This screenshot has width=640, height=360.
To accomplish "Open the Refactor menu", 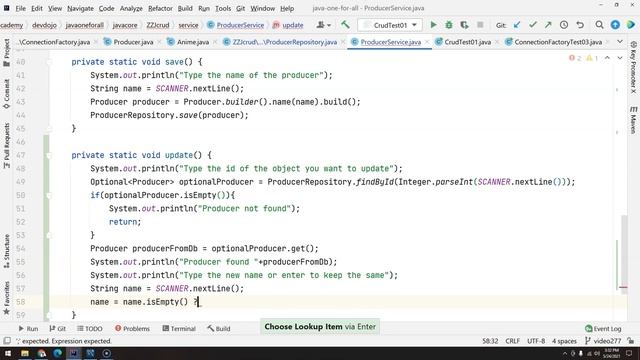I will tap(160, 8).
